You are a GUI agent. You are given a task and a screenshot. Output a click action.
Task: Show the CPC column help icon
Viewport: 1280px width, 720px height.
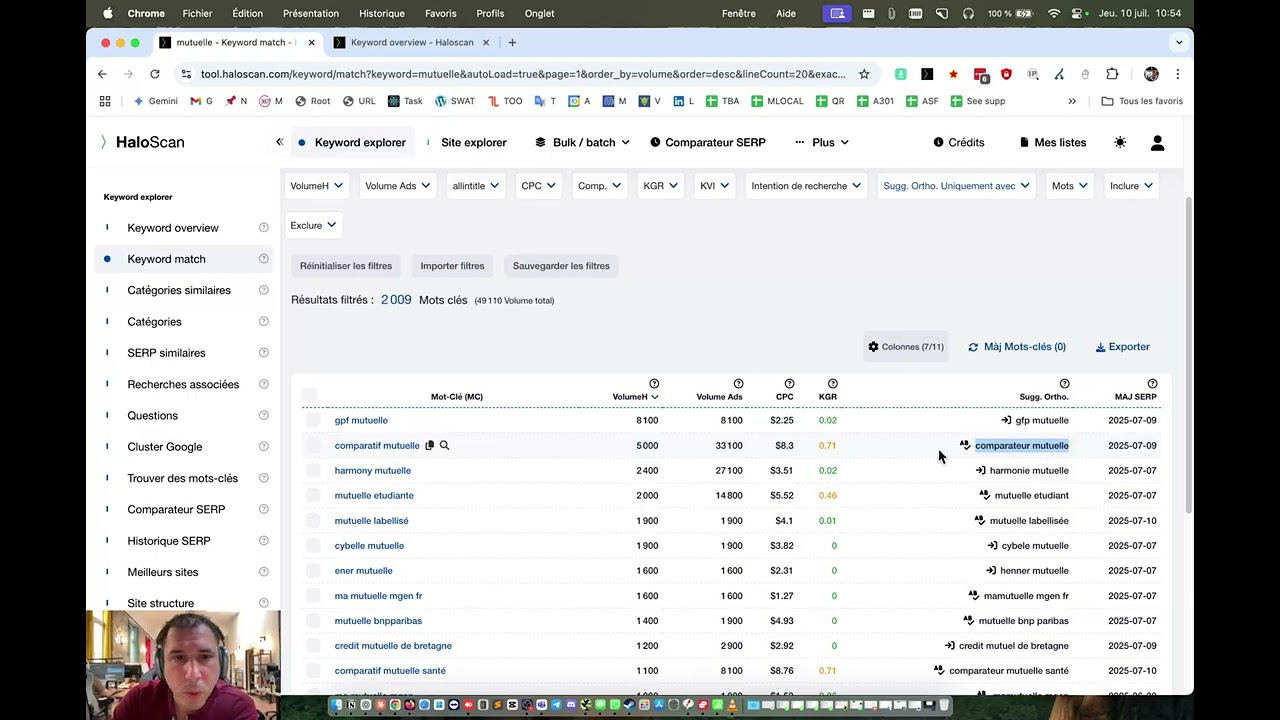789,384
